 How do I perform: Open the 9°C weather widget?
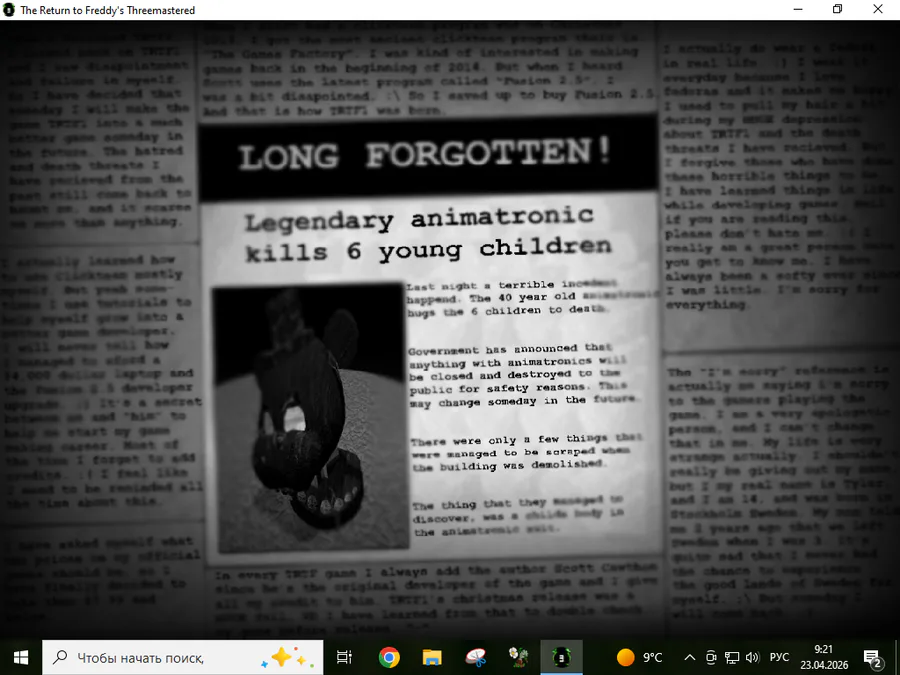coord(639,657)
